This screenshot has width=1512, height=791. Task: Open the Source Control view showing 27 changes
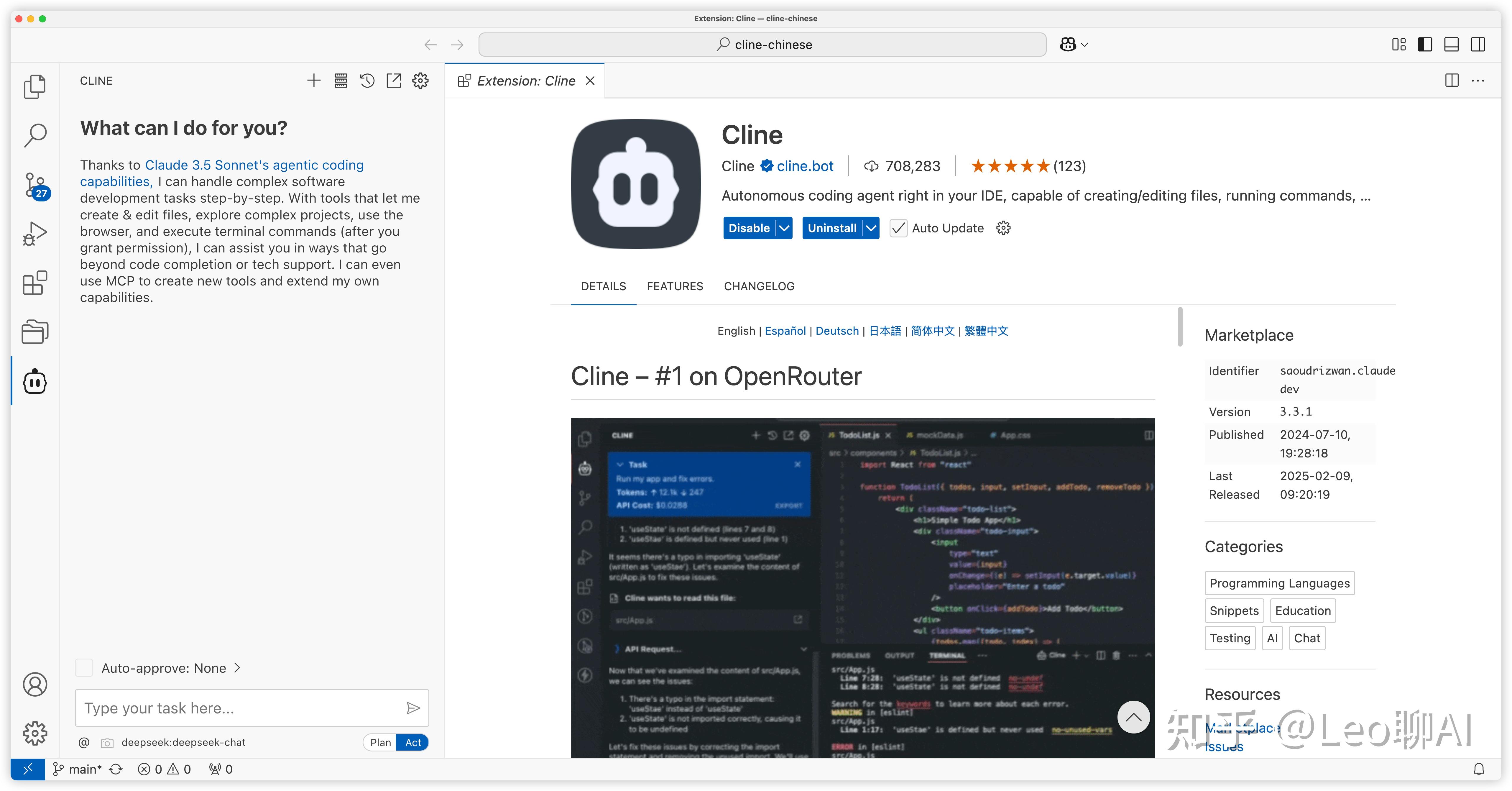click(x=34, y=184)
